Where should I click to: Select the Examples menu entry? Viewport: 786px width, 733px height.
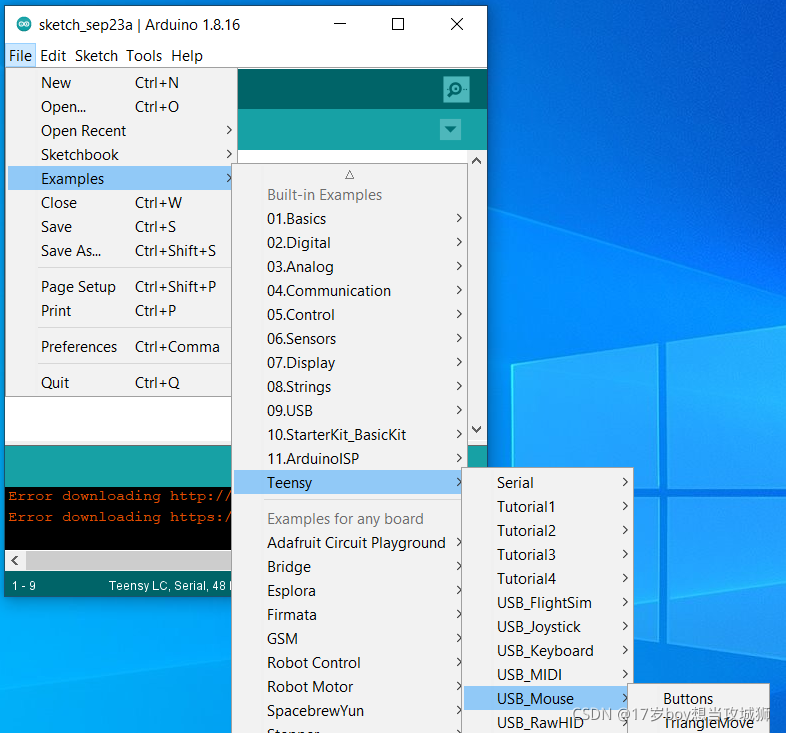tap(121, 179)
